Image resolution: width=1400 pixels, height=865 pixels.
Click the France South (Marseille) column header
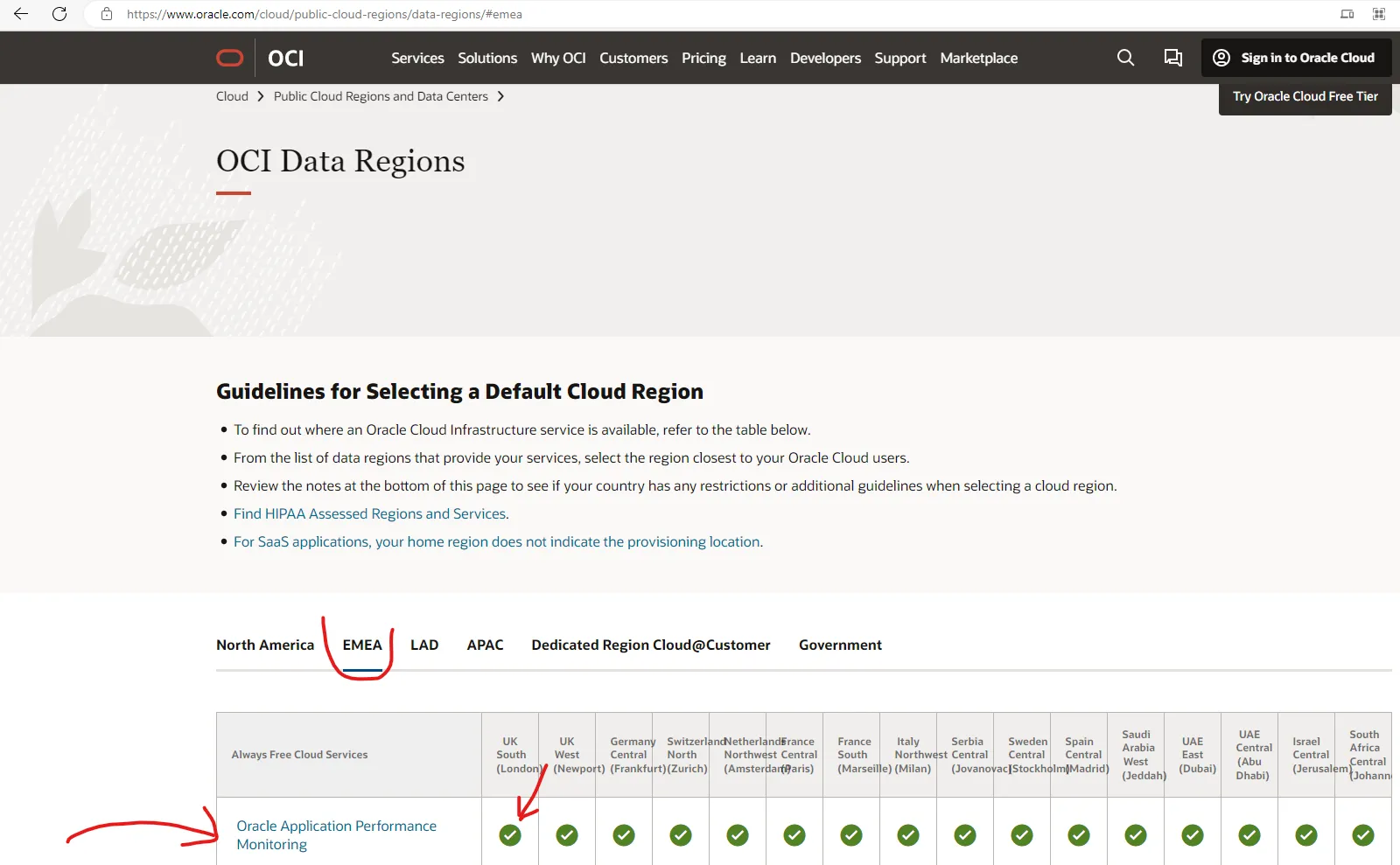851,755
